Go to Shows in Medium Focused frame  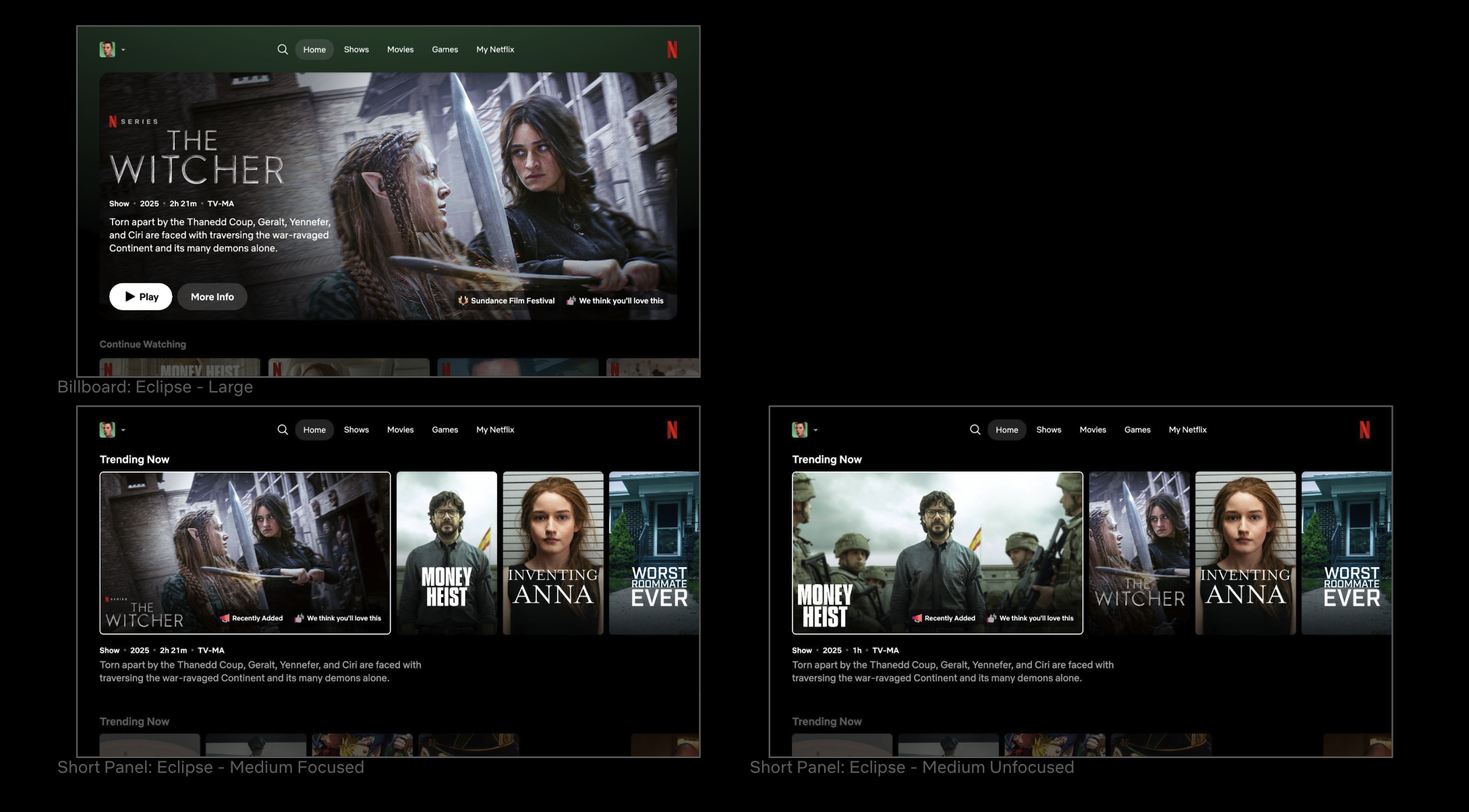(356, 430)
